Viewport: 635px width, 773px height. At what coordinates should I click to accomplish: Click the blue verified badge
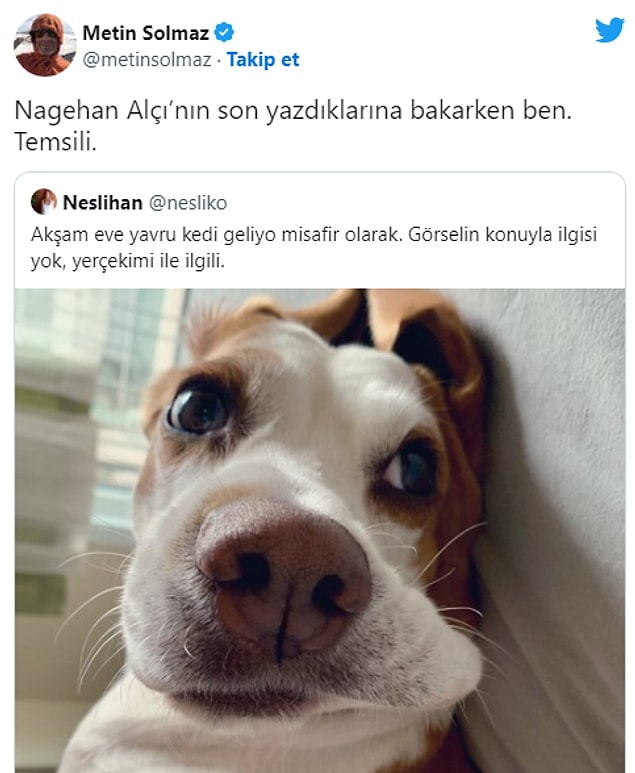pos(224,33)
